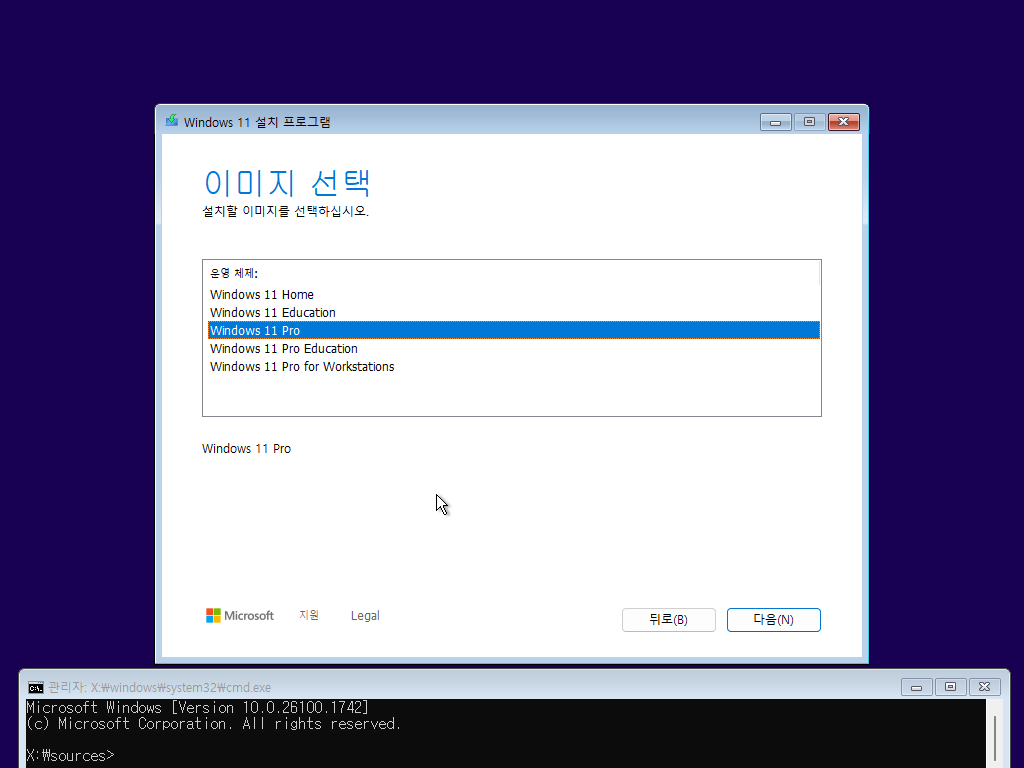Click the restore button on the setup window
Viewport: 1024px width, 768px height.
click(x=809, y=121)
